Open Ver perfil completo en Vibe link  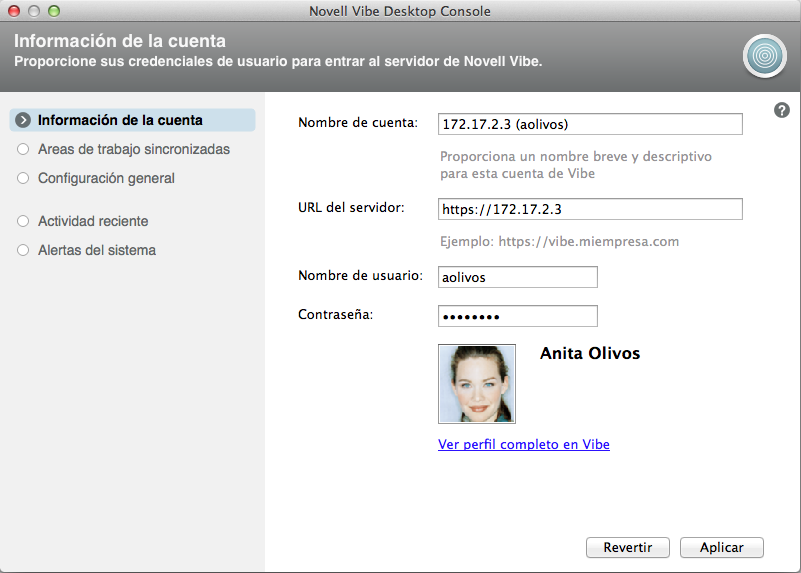click(524, 444)
